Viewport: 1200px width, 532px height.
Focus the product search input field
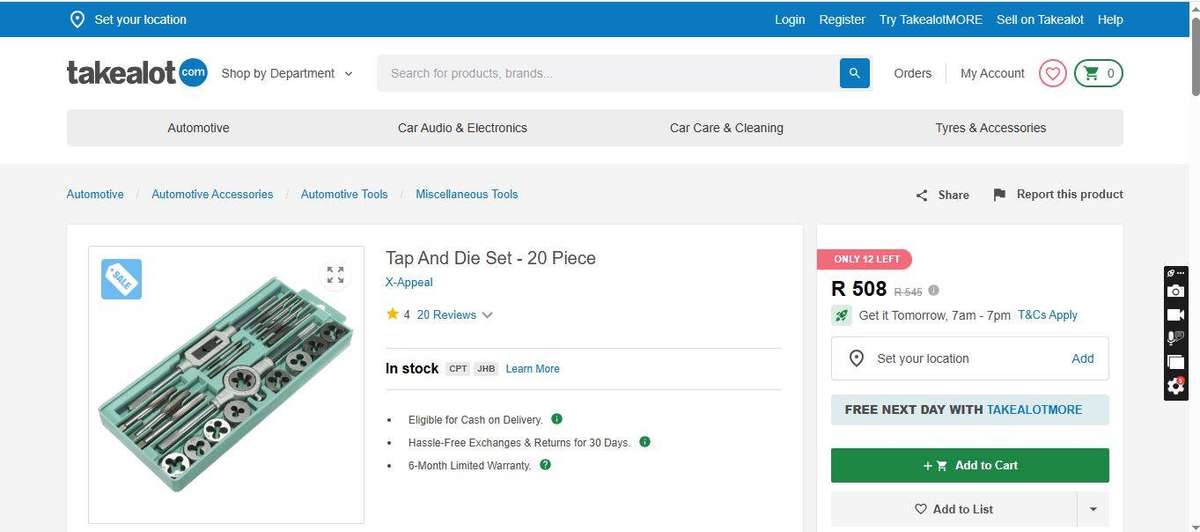(x=608, y=73)
